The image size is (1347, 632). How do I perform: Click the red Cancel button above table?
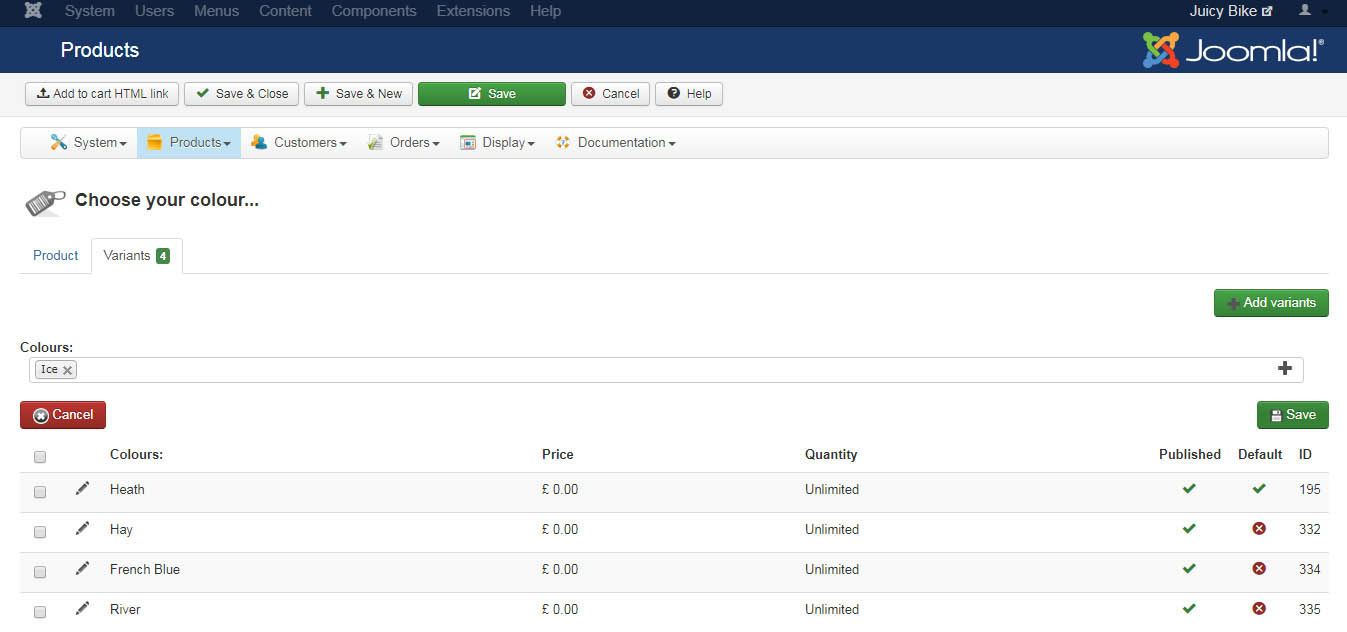click(x=63, y=415)
